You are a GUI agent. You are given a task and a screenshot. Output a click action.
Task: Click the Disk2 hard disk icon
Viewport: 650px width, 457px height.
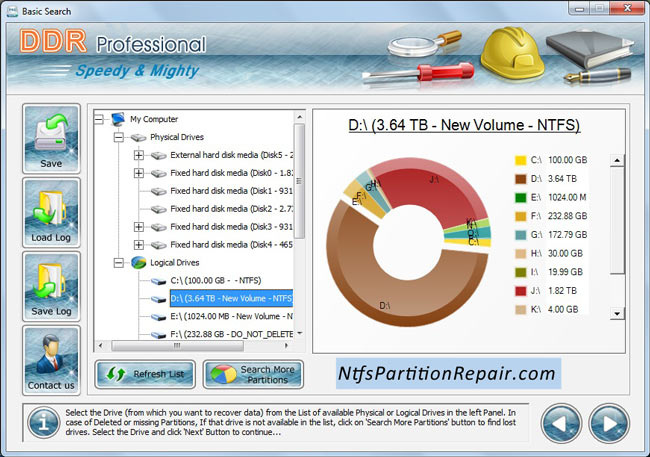click(x=158, y=209)
